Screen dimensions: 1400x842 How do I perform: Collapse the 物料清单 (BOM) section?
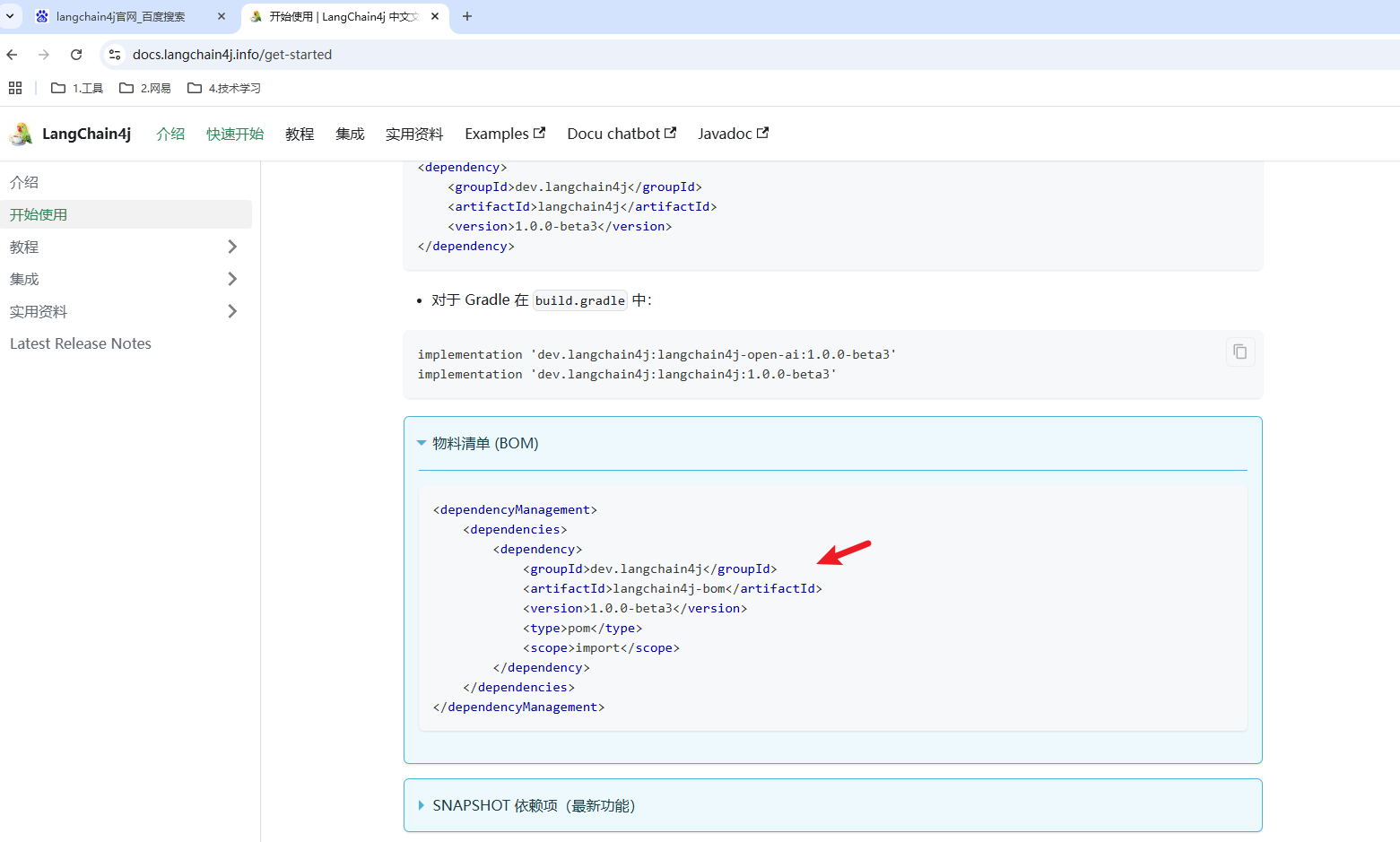pos(478,443)
